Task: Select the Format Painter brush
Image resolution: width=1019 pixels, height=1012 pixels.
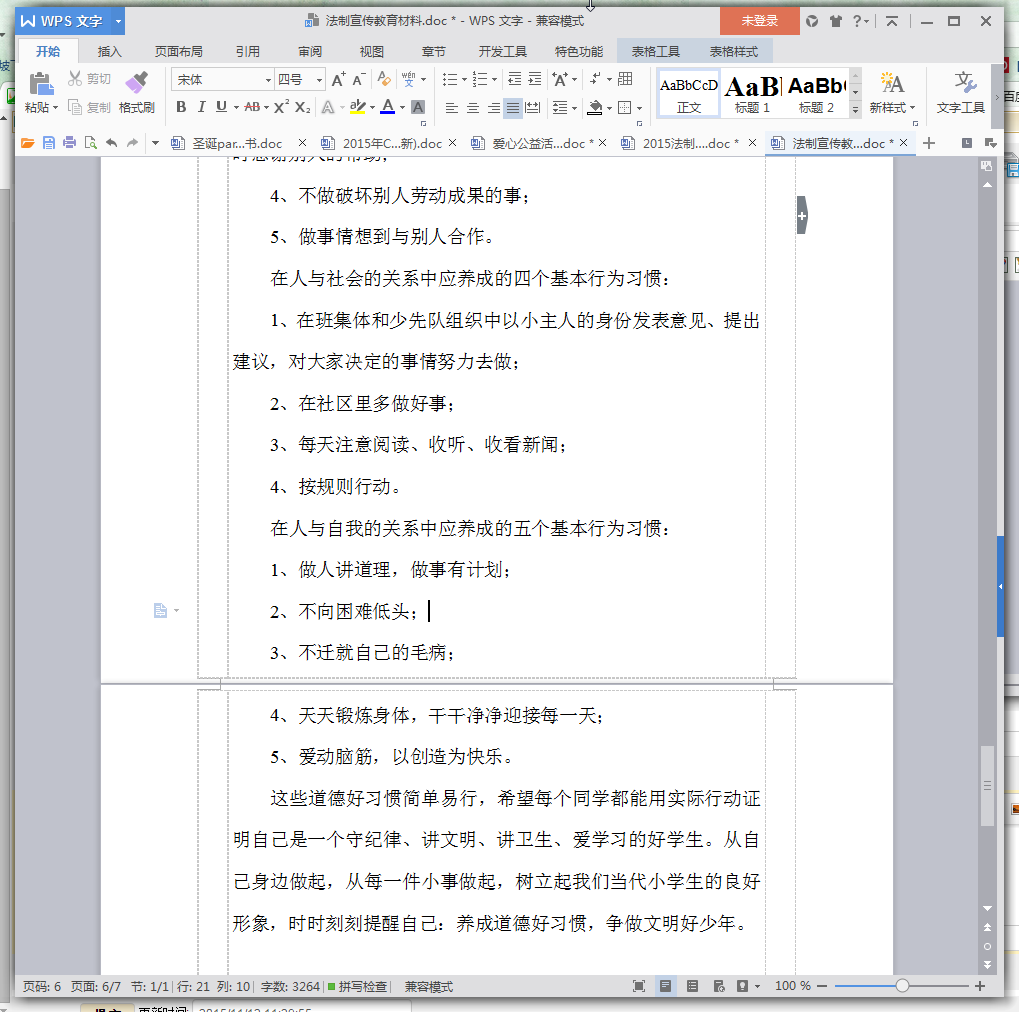Action: coord(136,83)
